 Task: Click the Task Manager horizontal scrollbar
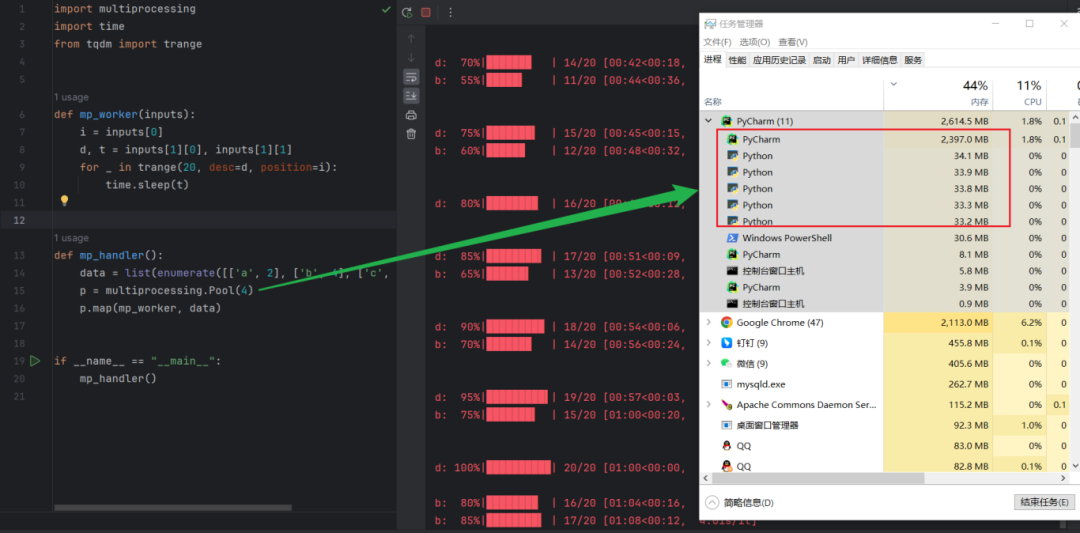pyautogui.click(x=820, y=477)
